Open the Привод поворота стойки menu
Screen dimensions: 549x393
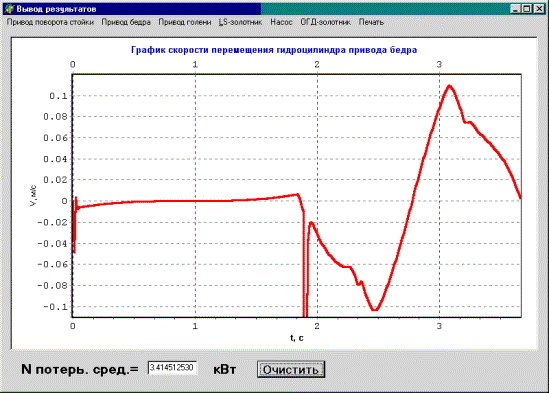(x=50, y=22)
